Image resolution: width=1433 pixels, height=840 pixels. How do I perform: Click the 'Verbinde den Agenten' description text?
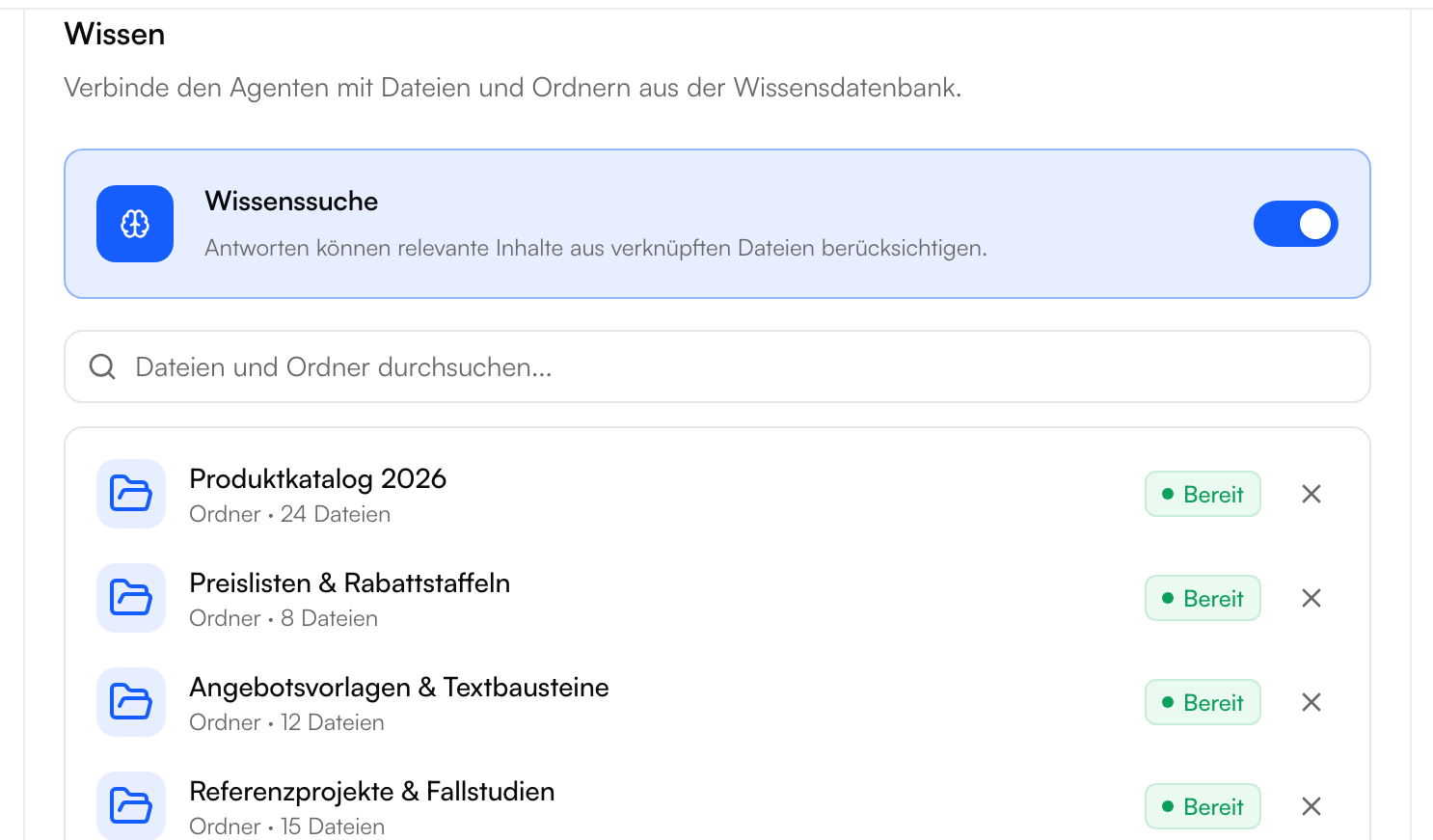point(513,88)
